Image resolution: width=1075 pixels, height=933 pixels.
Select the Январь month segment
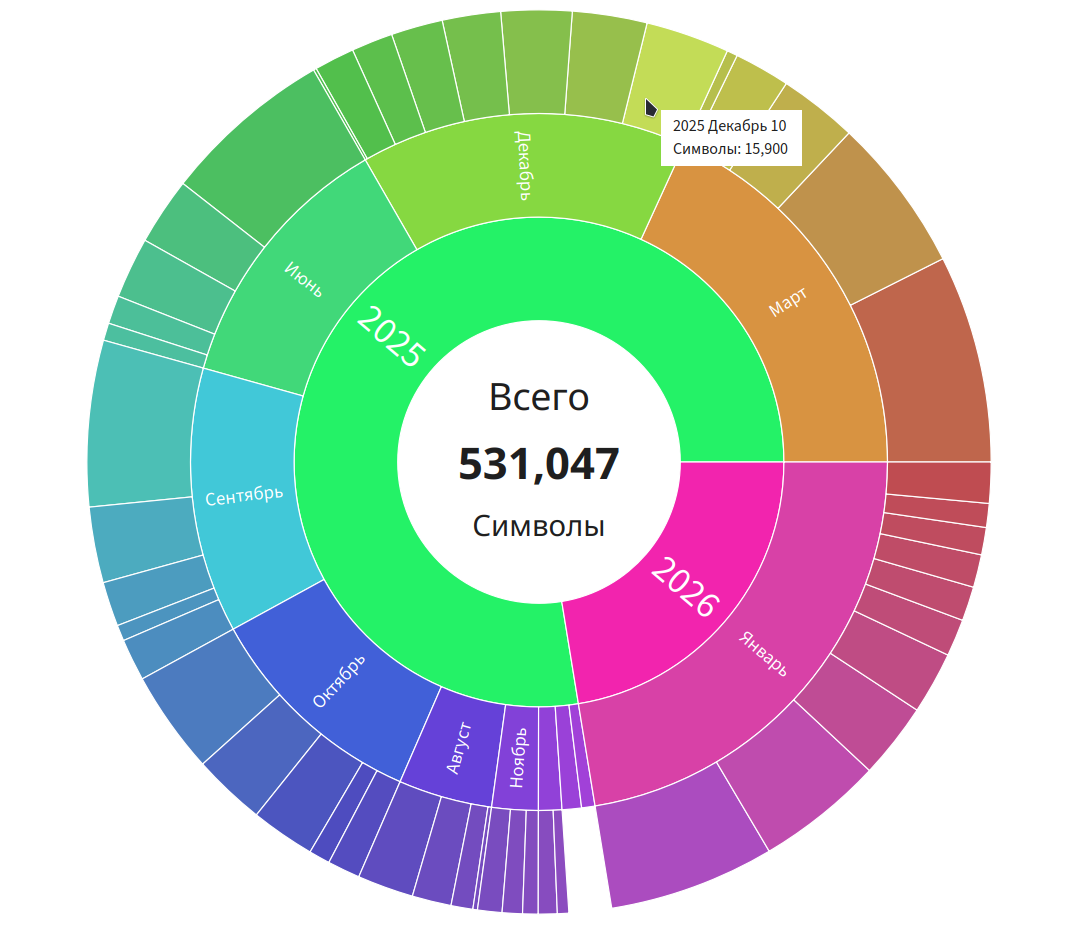762,653
